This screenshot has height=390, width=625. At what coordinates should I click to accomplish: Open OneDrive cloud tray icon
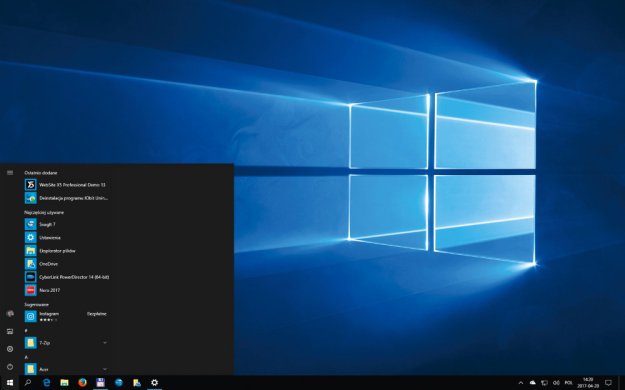533,383
